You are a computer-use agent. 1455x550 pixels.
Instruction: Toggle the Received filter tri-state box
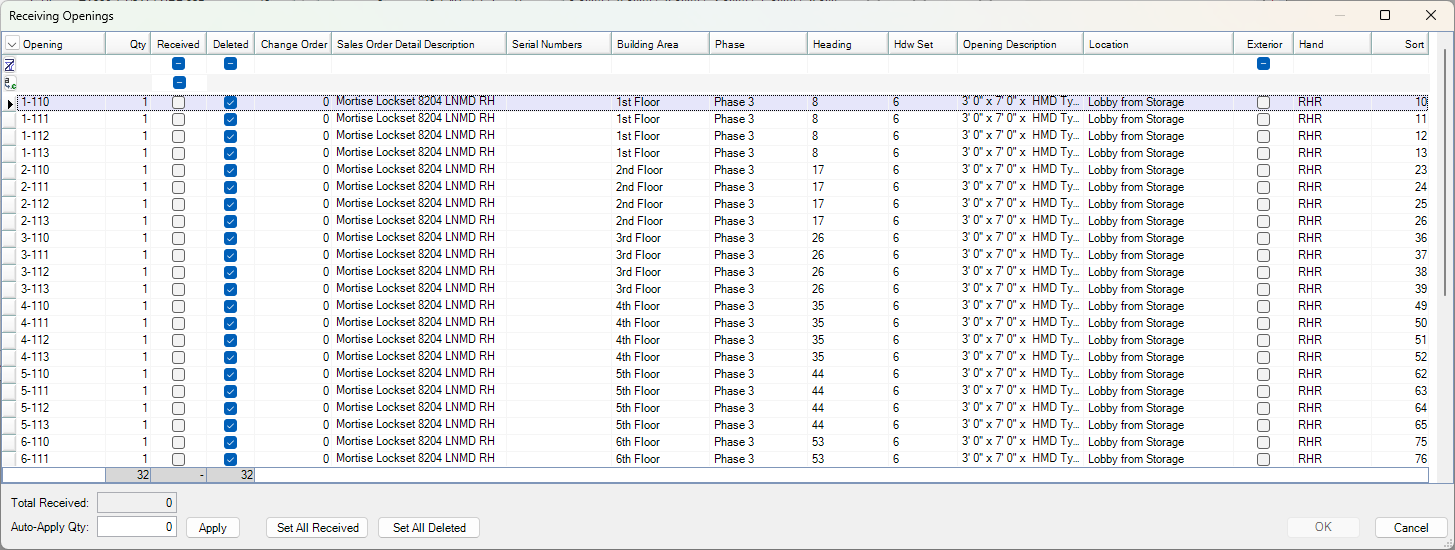(178, 64)
